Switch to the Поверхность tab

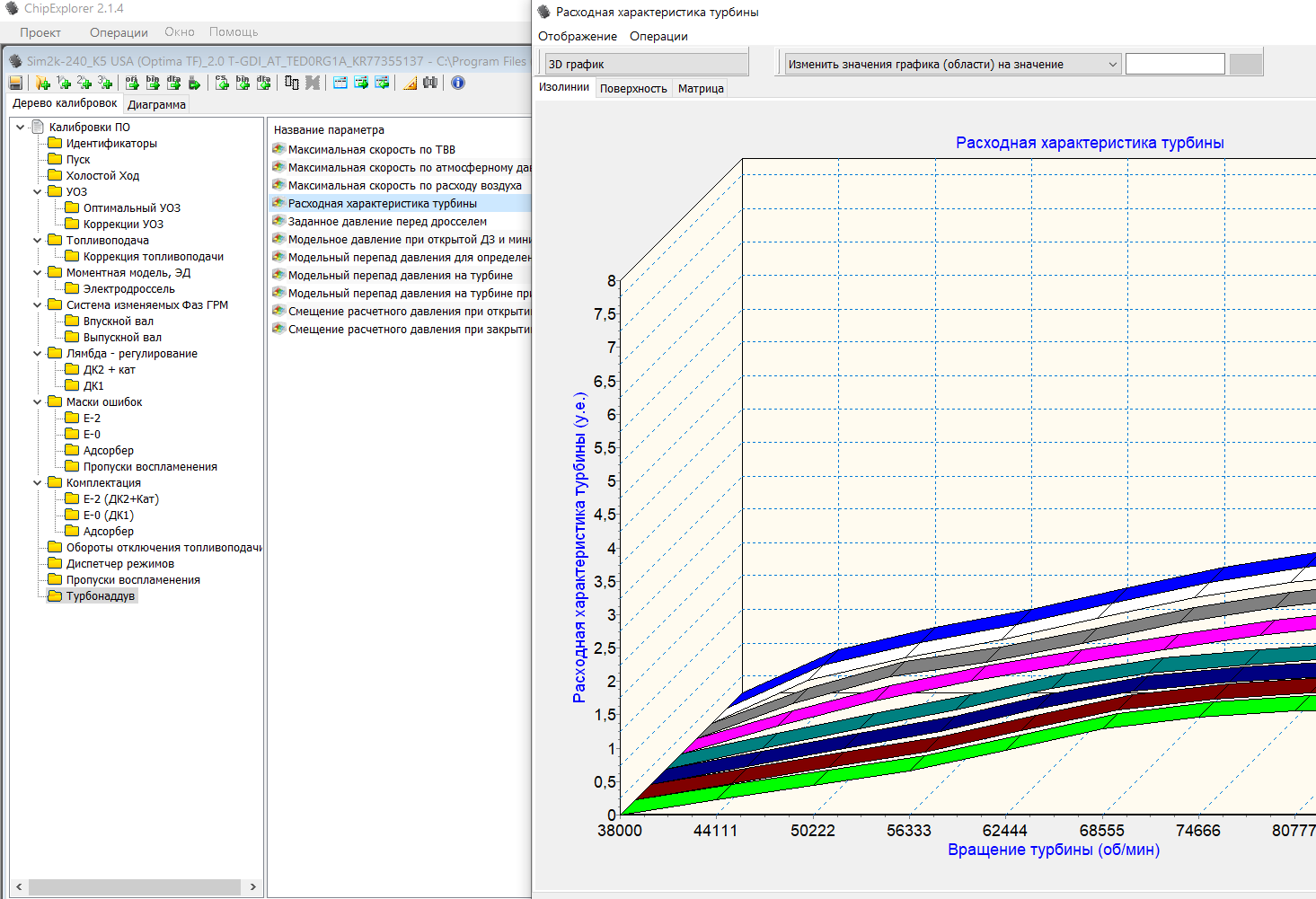coord(633,89)
